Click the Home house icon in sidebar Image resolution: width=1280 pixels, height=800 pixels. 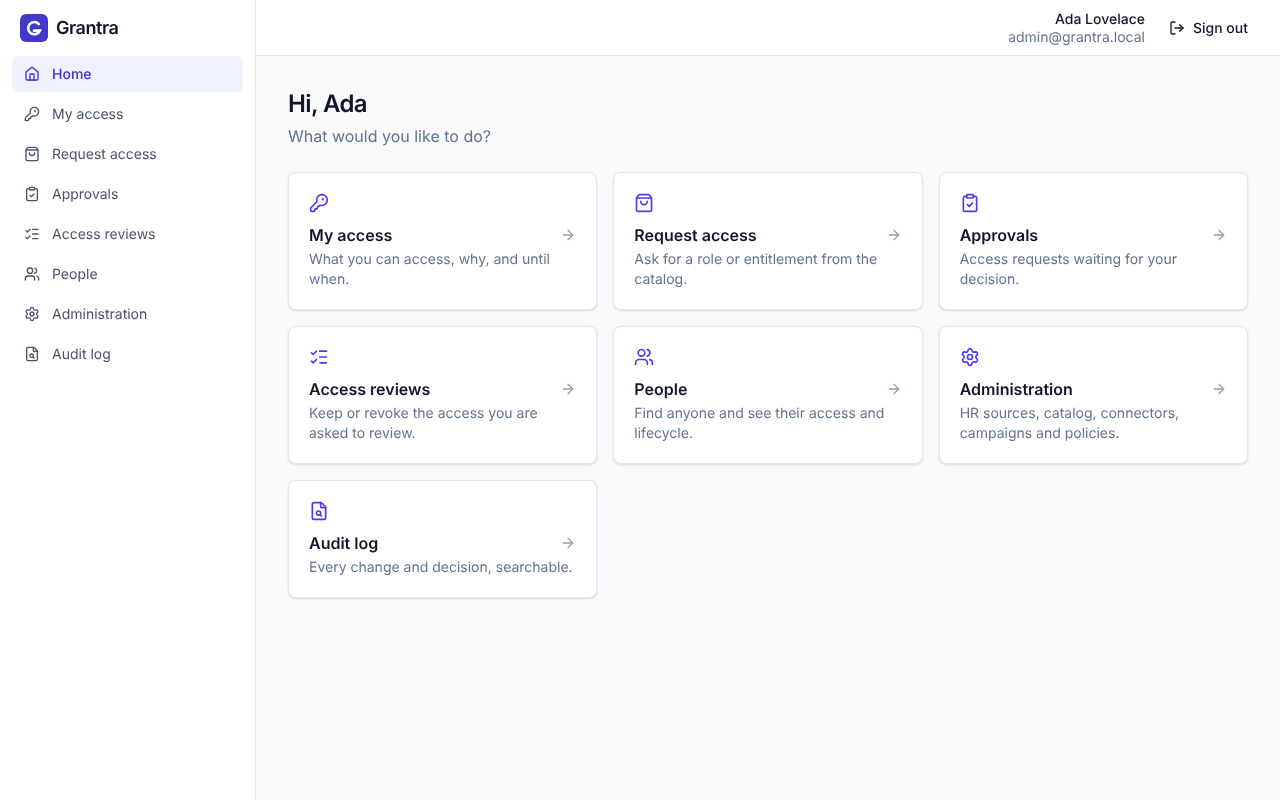tap(32, 74)
